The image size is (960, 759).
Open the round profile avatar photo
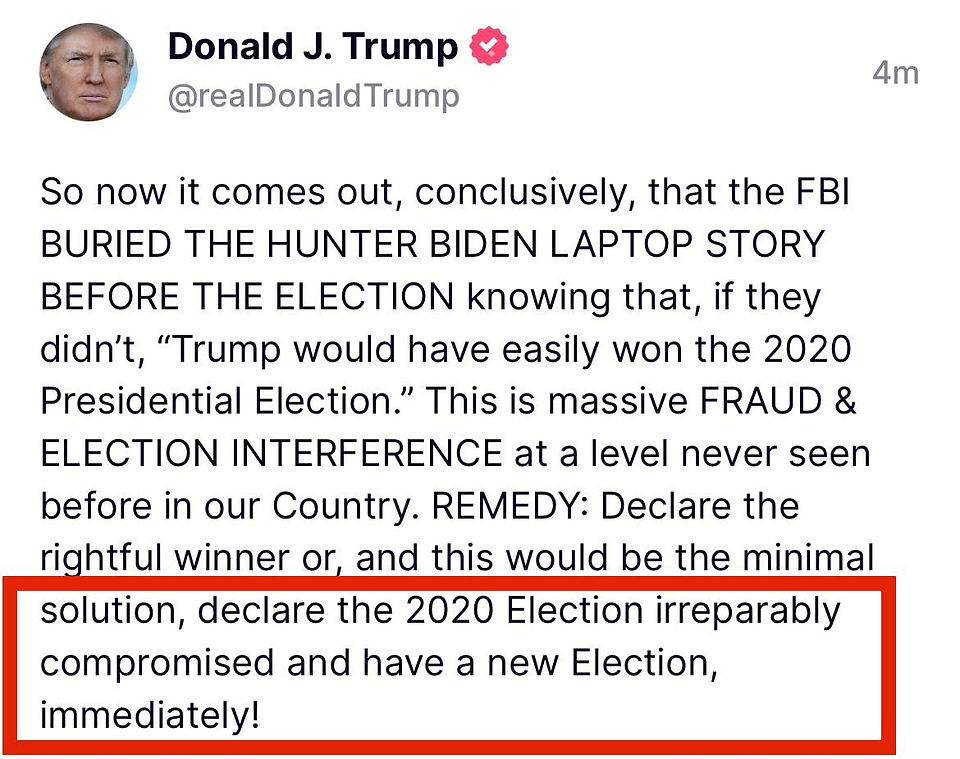pos(88,72)
